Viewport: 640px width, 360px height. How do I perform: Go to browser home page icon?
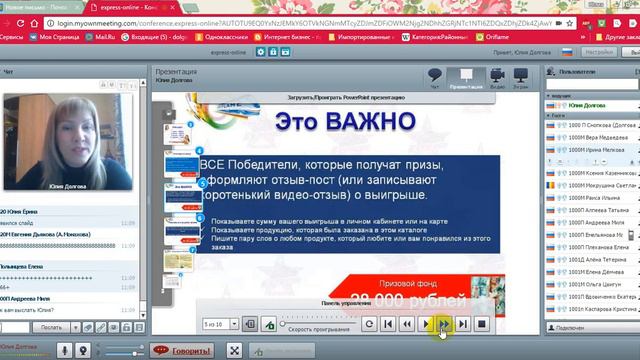[x=34, y=24]
